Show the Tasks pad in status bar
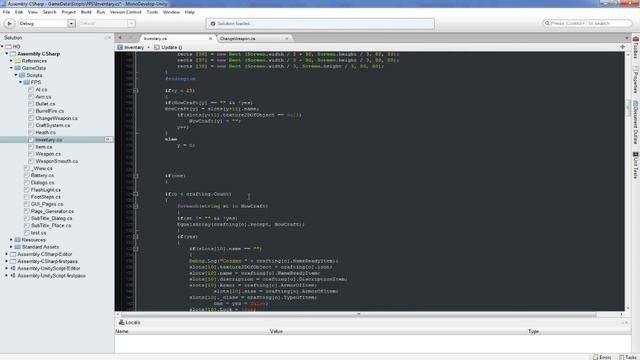This screenshot has height=360, width=640. (x=628, y=357)
